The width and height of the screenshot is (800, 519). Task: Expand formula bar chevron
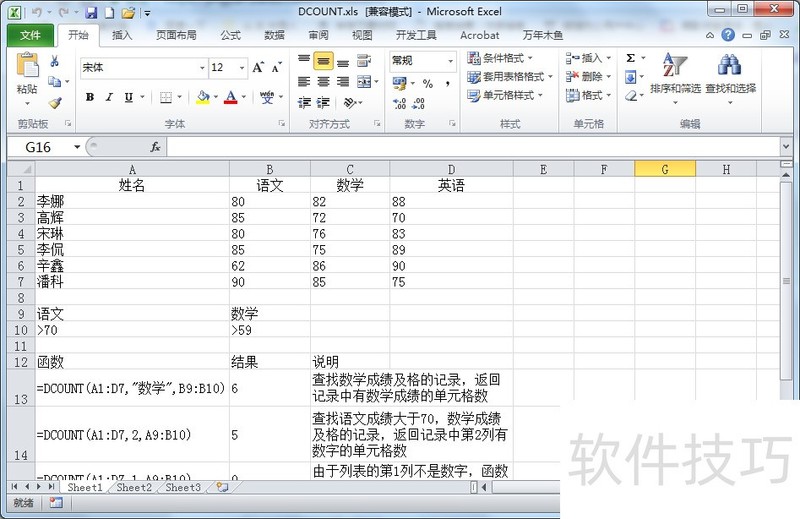(x=786, y=147)
